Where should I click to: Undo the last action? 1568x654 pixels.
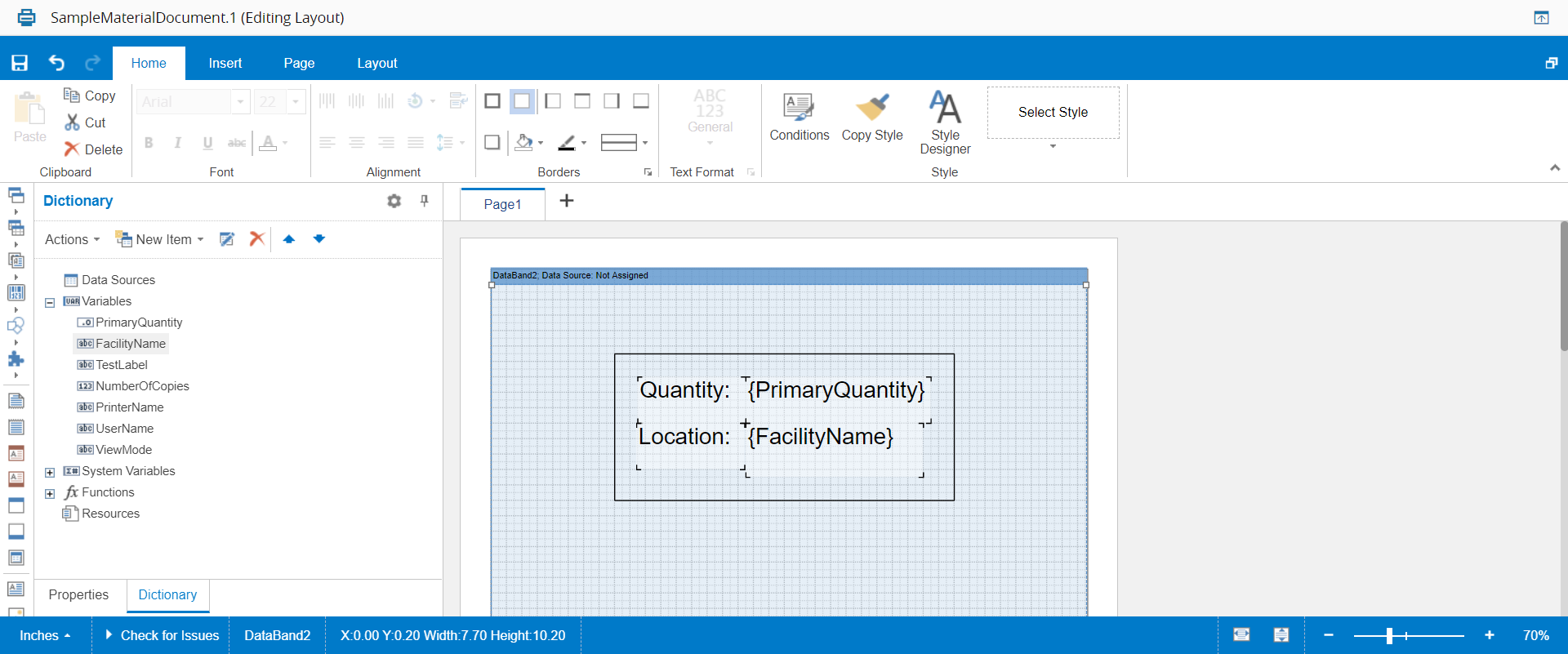56,63
